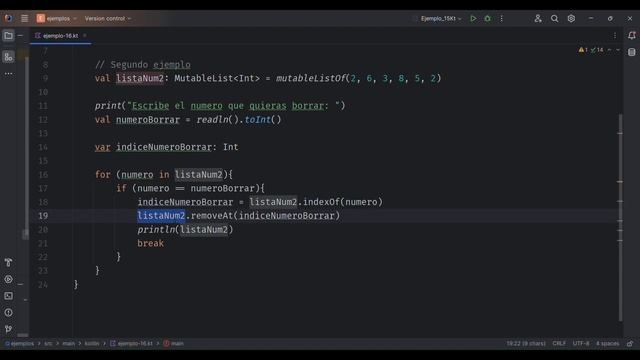
Task: Click the warning count inspection indicator
Action: click(583, 50)
